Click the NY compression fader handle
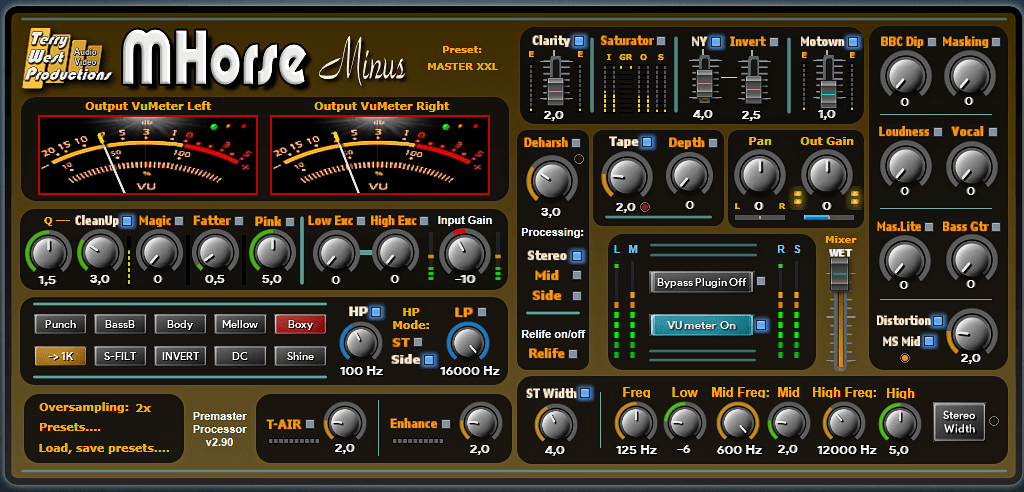The width and height of the screenshot is (1024, 492). click(703, 82)
